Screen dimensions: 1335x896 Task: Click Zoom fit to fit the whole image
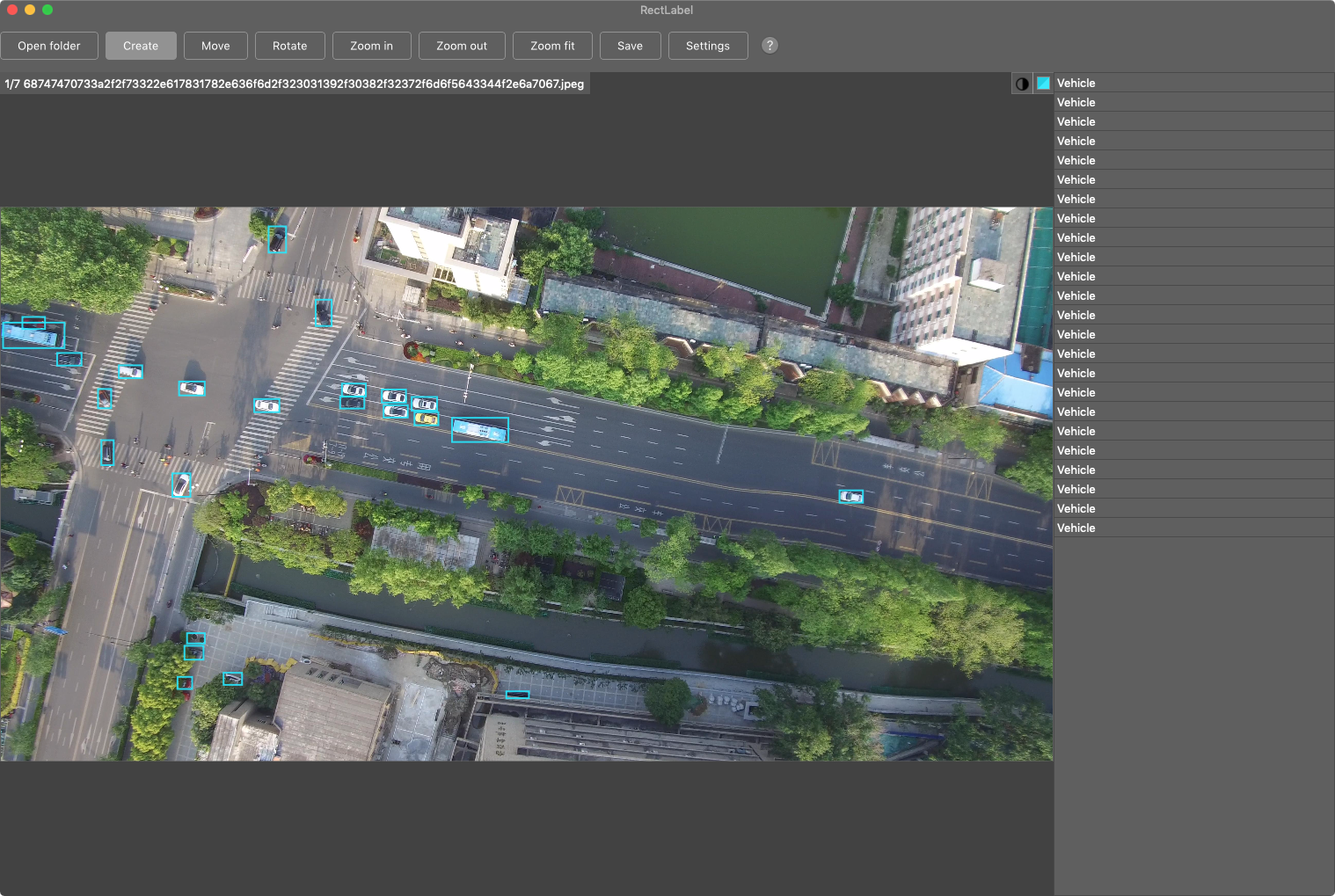551,45
